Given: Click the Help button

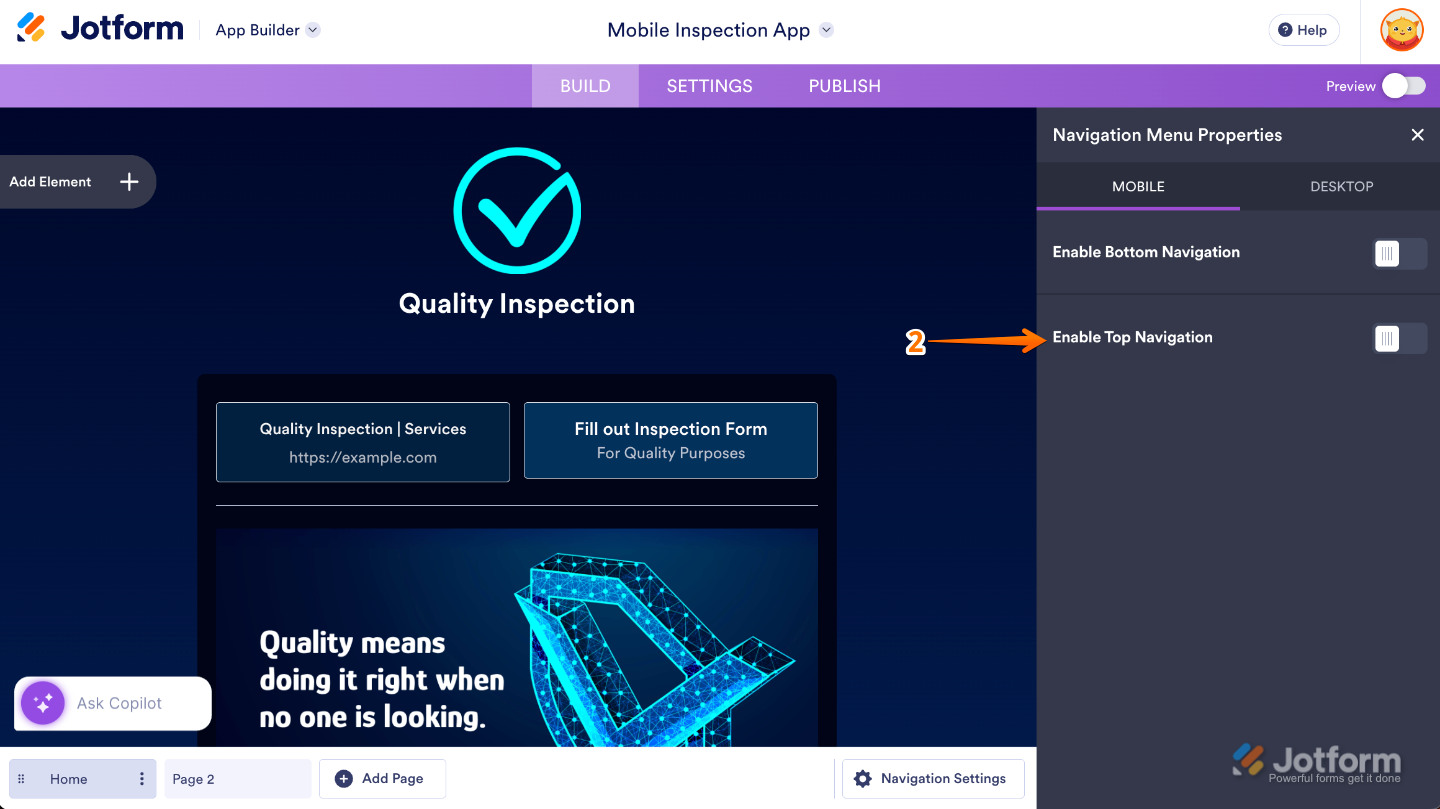Looking at the screenshot, I should click(x=1302, y=30).
